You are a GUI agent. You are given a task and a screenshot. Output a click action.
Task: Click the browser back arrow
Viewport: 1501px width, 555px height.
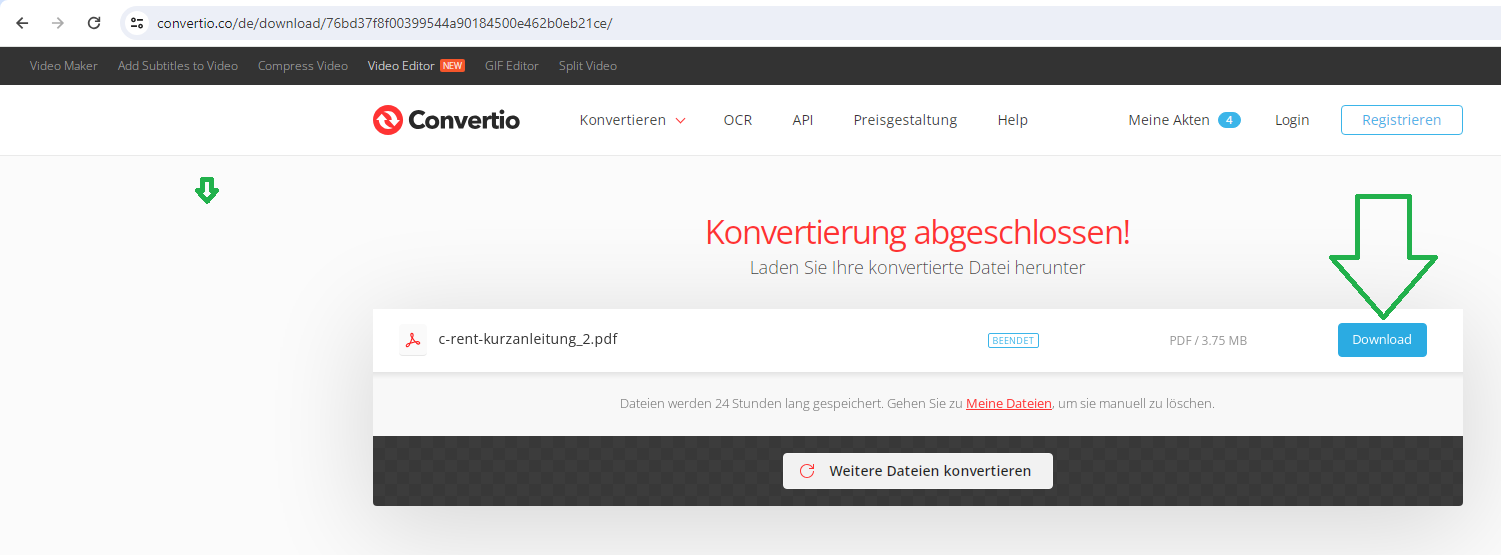[x=22, y=23]
